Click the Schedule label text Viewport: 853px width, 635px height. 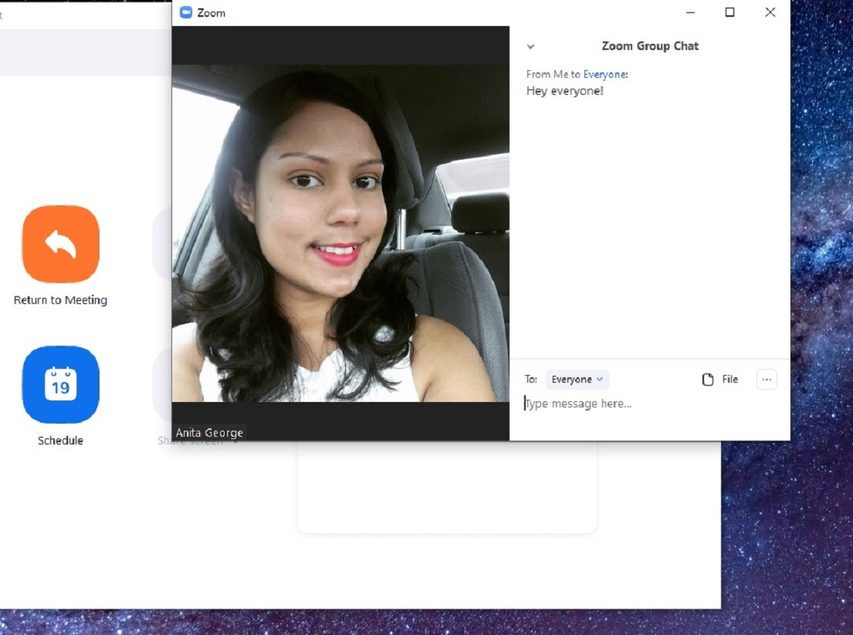click(x=60, y=441)
